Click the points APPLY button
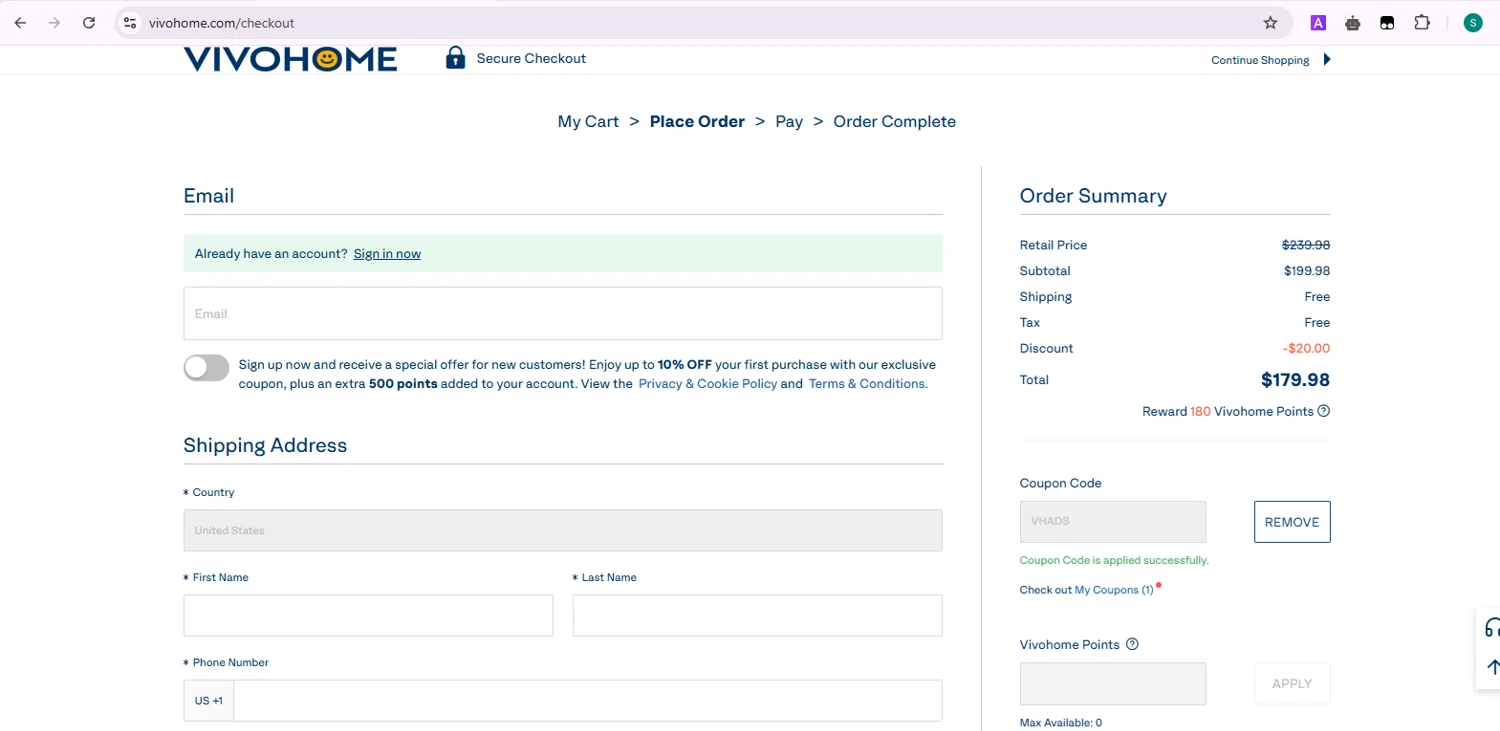This screenshot has height=731, width=1500. tap(1292, 684)
